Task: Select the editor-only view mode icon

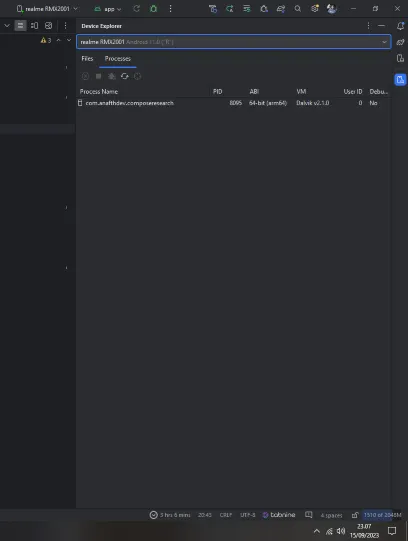Action: (20, 26)
